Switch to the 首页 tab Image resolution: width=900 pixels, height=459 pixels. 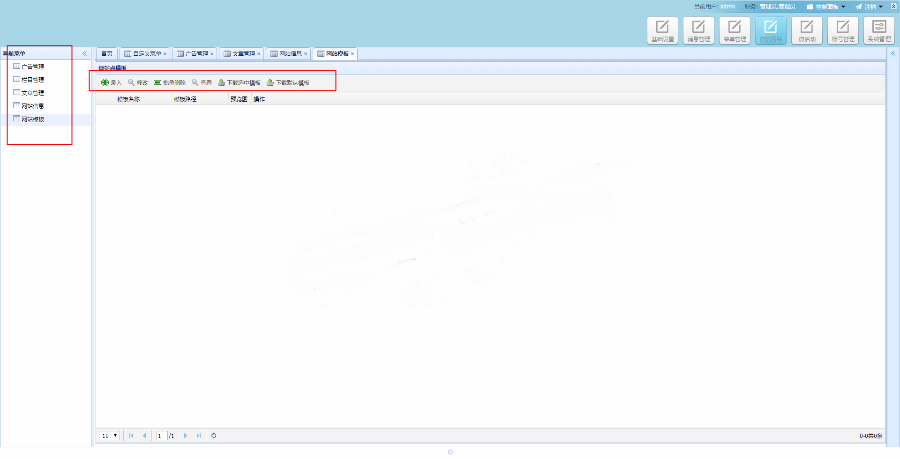pos(107,53)
